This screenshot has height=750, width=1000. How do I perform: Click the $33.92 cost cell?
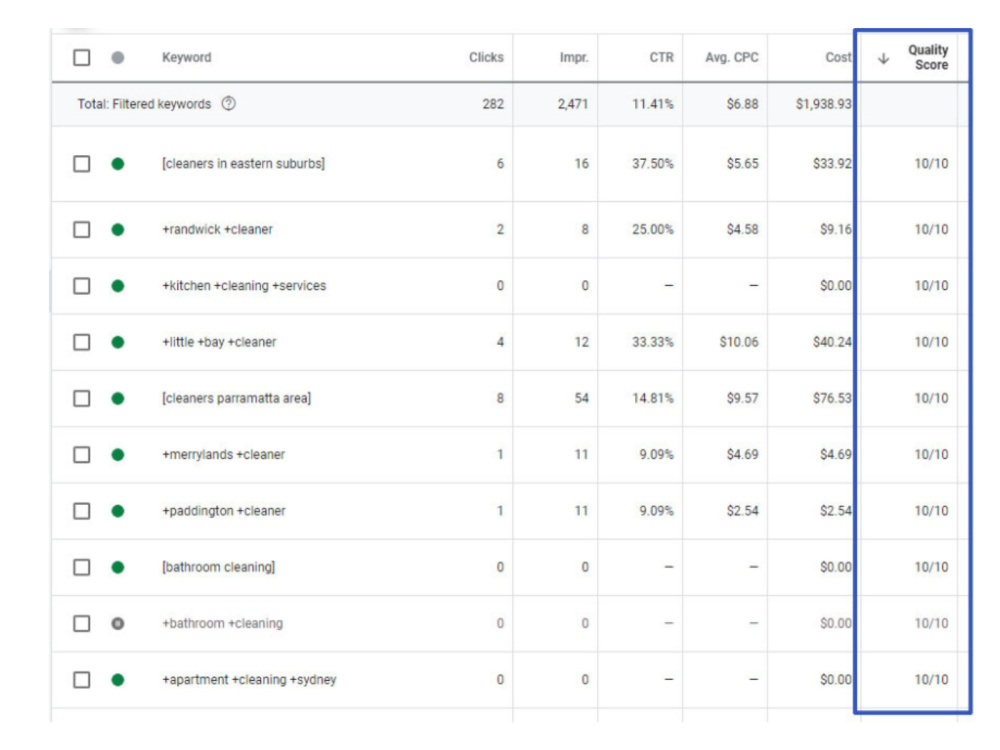coord(832,164)
